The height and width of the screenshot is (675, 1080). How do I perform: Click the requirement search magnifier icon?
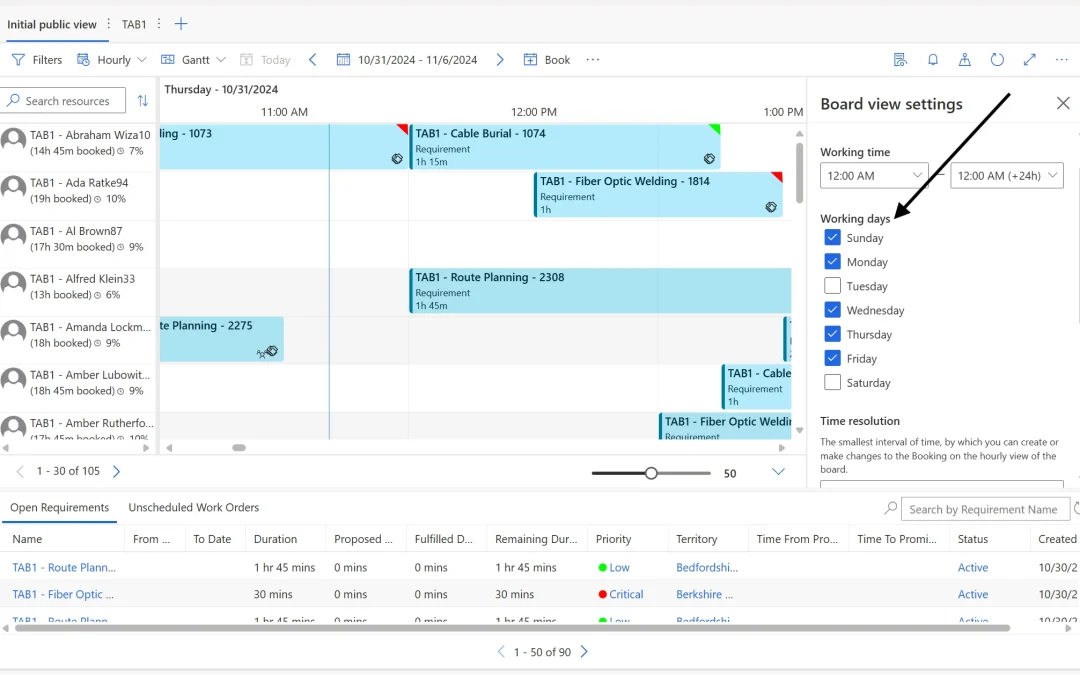click(891, 508)
